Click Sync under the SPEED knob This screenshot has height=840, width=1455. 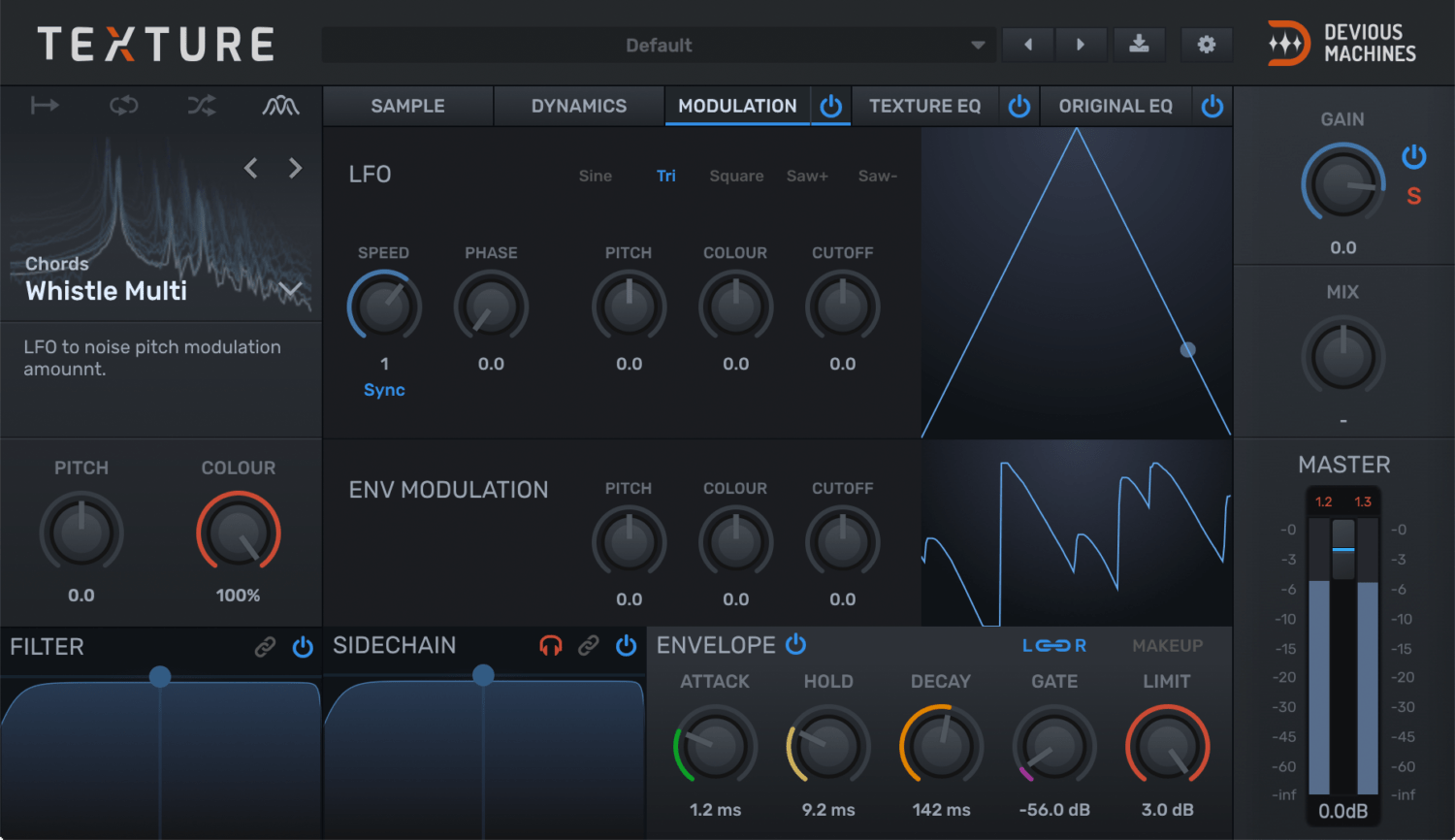384,389
